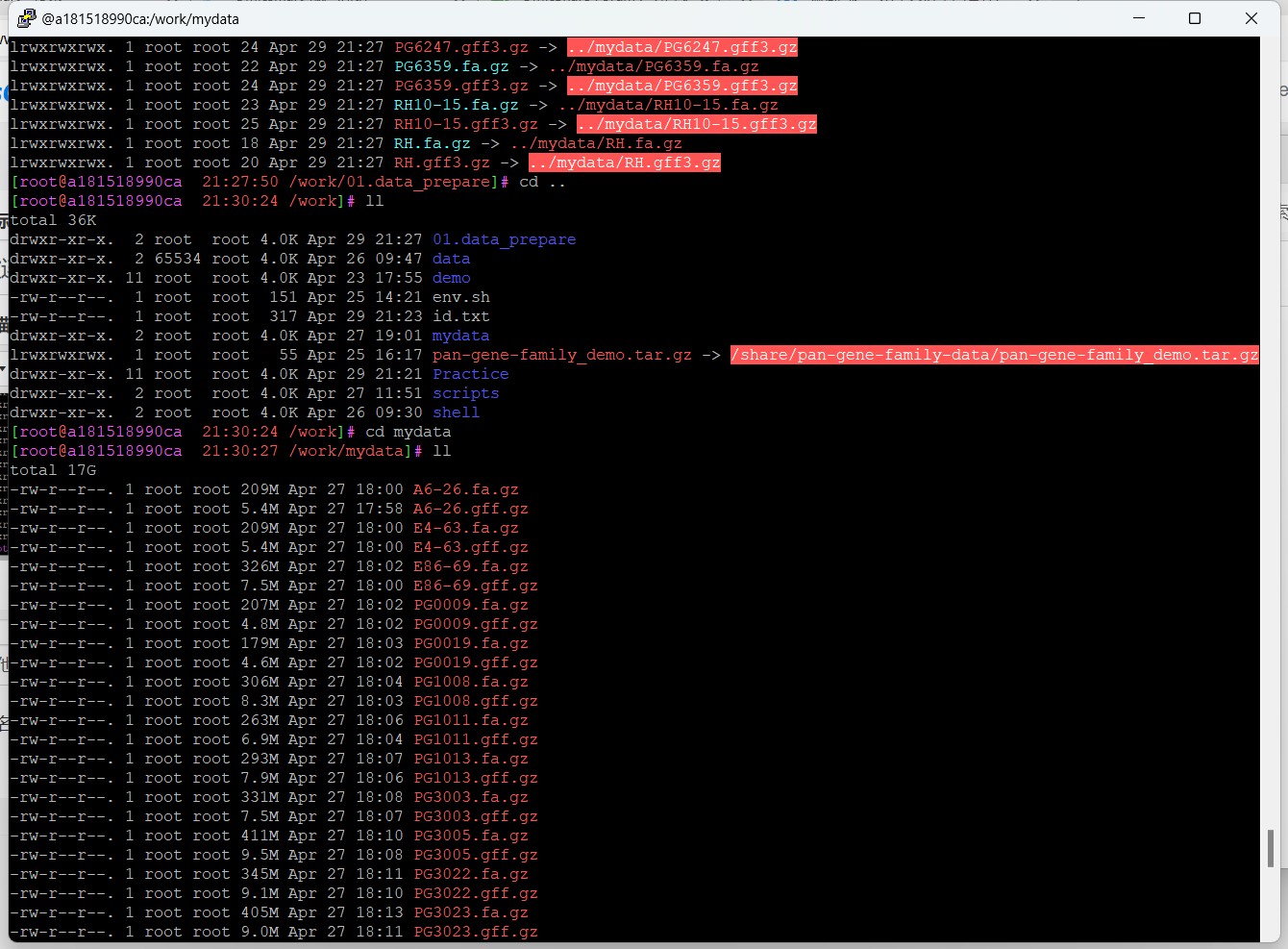Click the terminal vertical scrollbar thumb

click(x=1271, y=848)
